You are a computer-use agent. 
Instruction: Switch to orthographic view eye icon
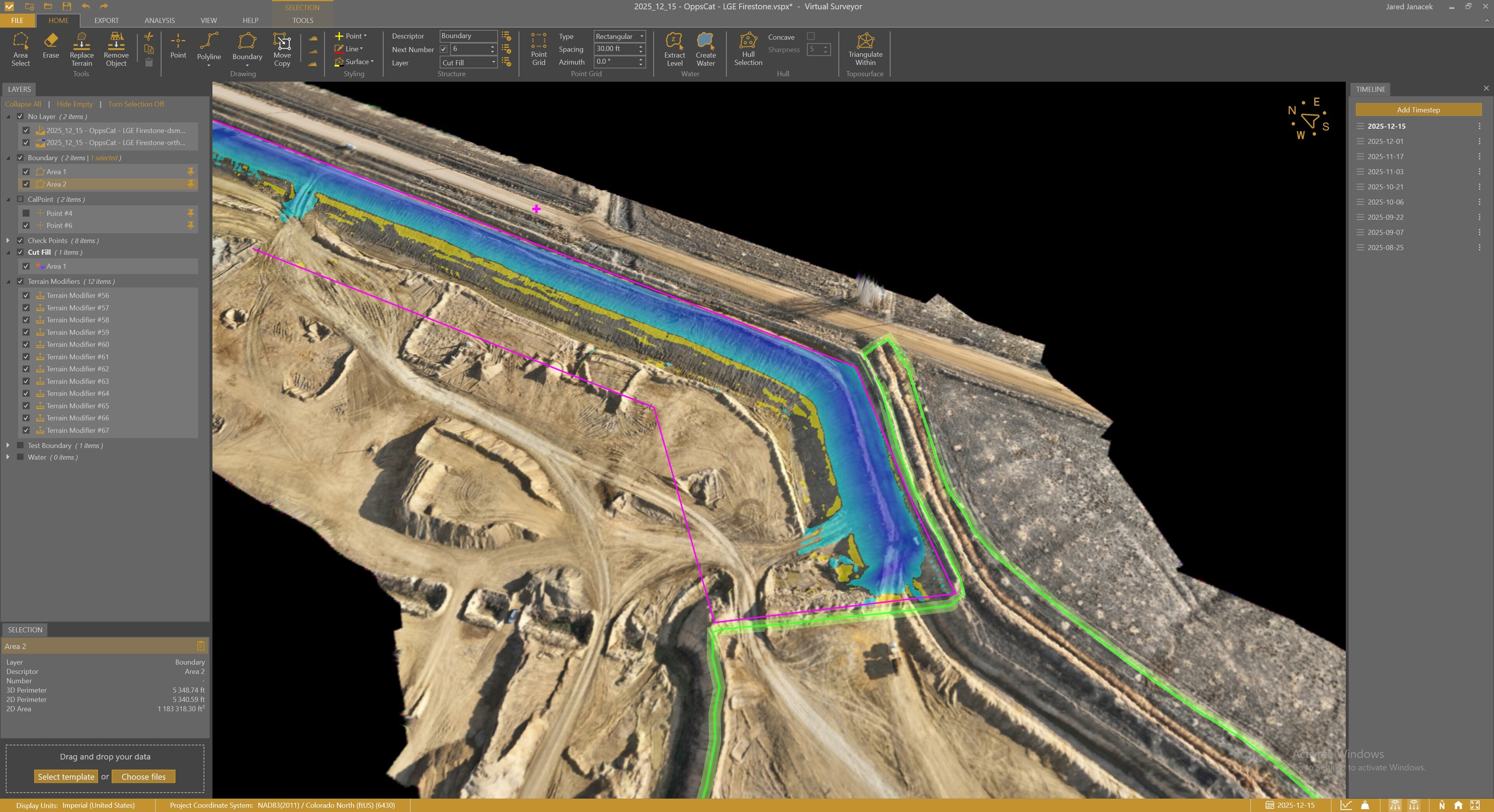pyautogui.click(x=1414, y=805)
